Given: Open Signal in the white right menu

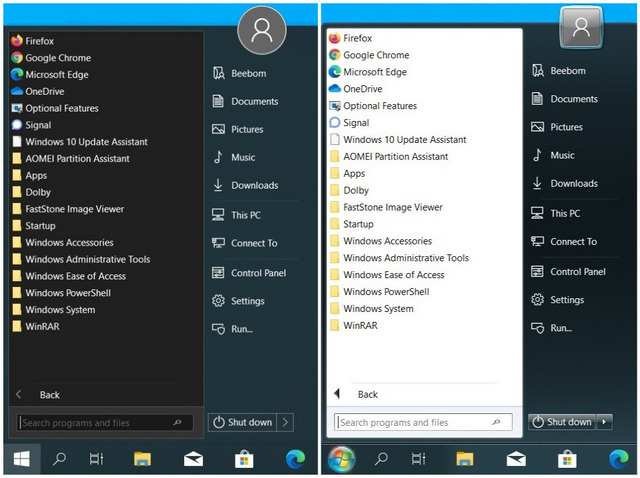Looking at the screenshot, I should 349,122.
